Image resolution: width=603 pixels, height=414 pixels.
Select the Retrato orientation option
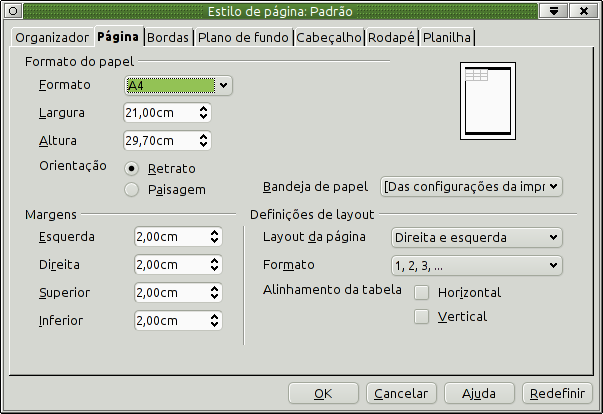point(131,168)
